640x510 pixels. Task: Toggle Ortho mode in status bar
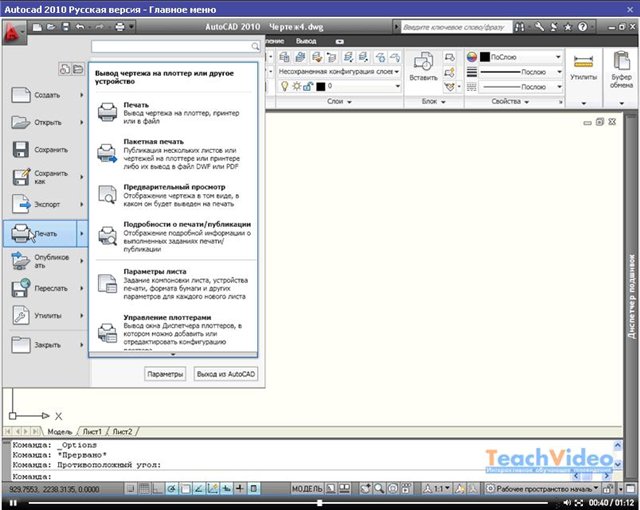tap(158, 488)
